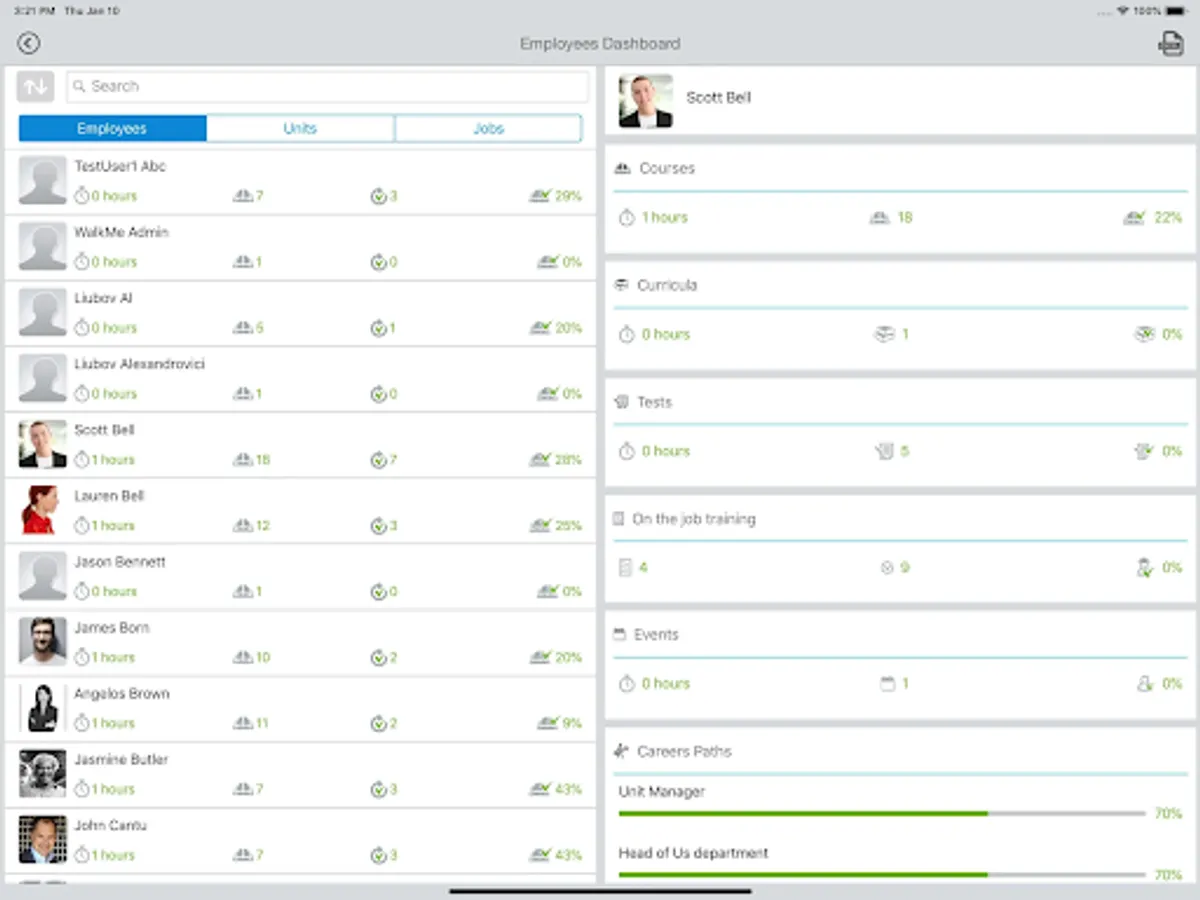This screenshot has height=900, width=1200.
Task: Open the print/export icon in the top right
Action: tap(1169, 44)
